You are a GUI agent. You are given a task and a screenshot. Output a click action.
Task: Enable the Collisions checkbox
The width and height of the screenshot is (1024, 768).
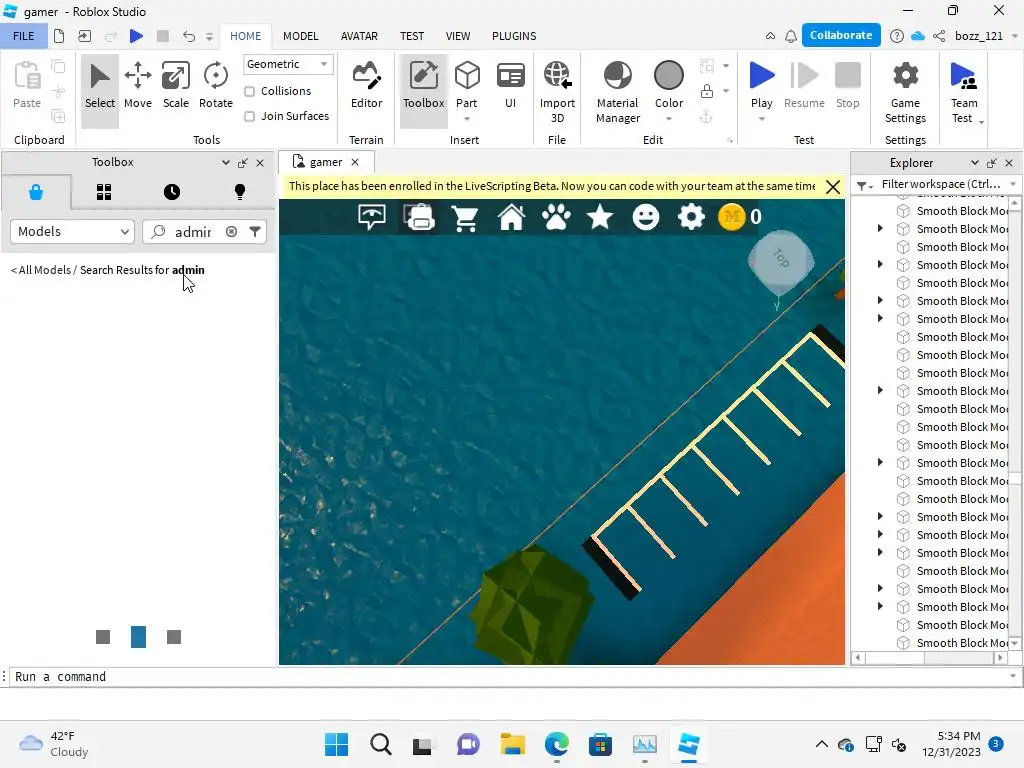click(249, 91)
